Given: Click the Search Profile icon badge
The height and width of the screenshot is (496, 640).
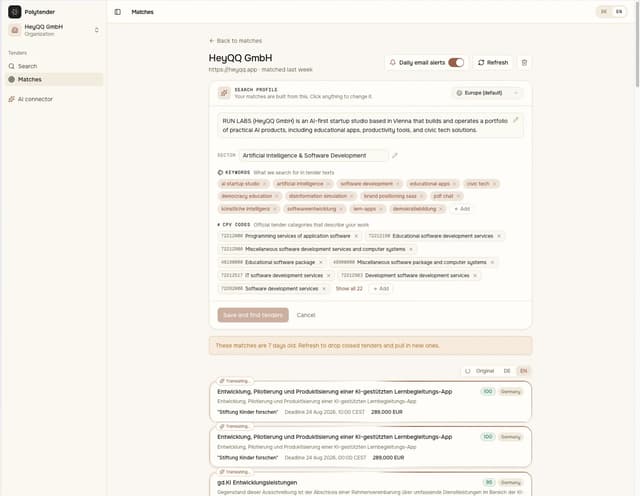Looking at the screenshot, I should click(x=224, y=93).
